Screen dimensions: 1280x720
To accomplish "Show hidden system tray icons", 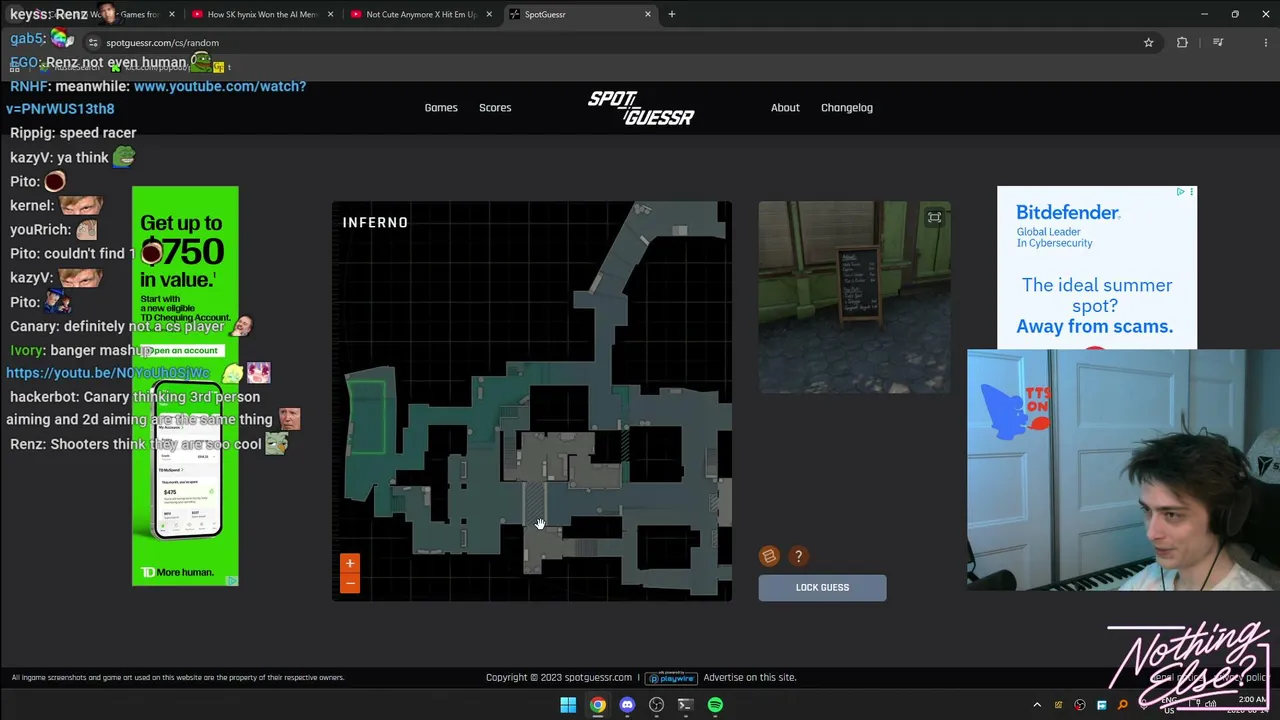I will 1037,705.
